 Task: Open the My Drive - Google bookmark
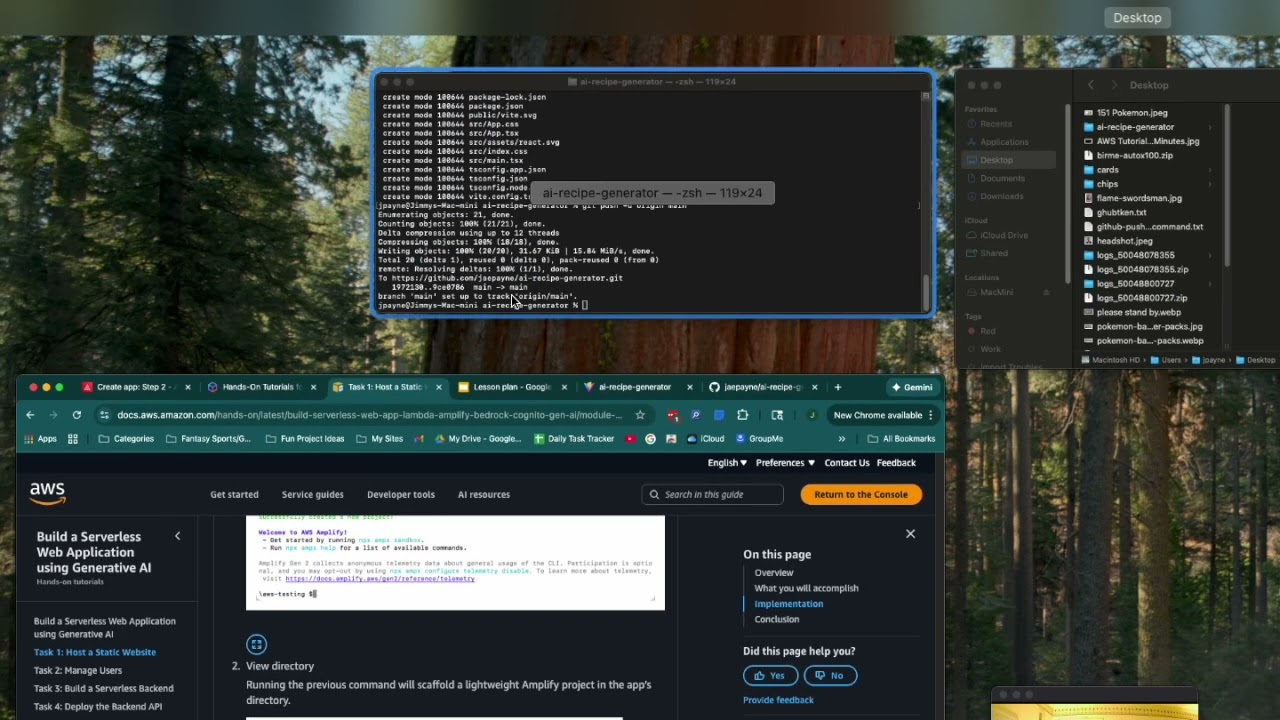[x=477, y=439]
